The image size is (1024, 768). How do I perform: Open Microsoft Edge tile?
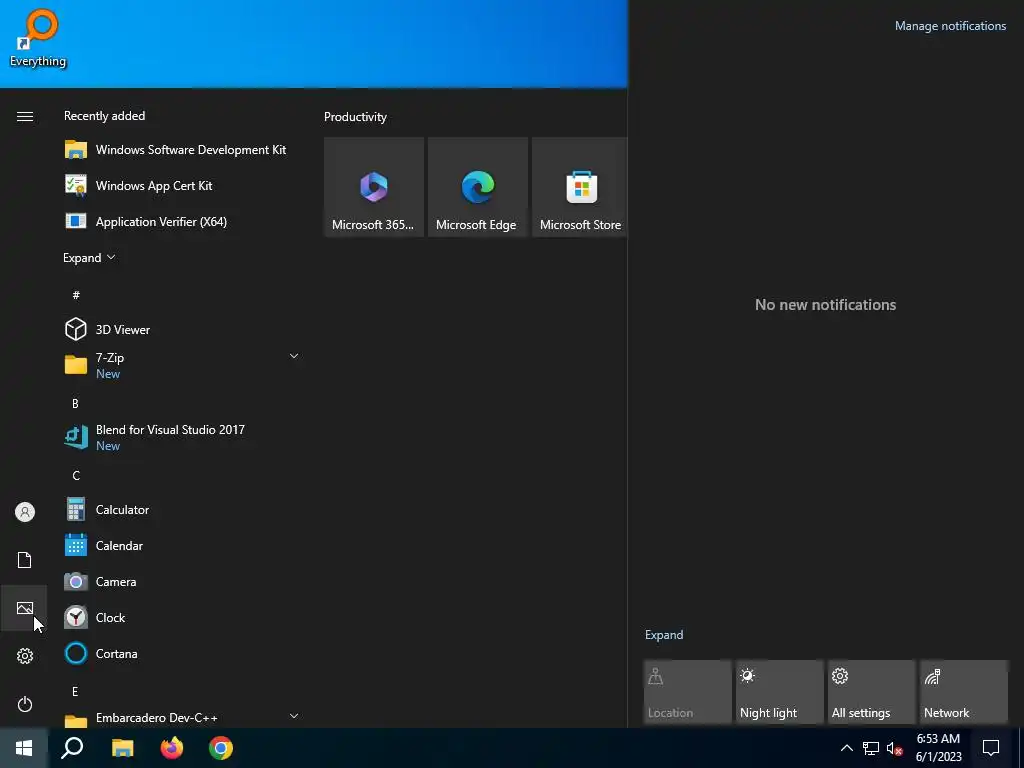tap(478, 187)
